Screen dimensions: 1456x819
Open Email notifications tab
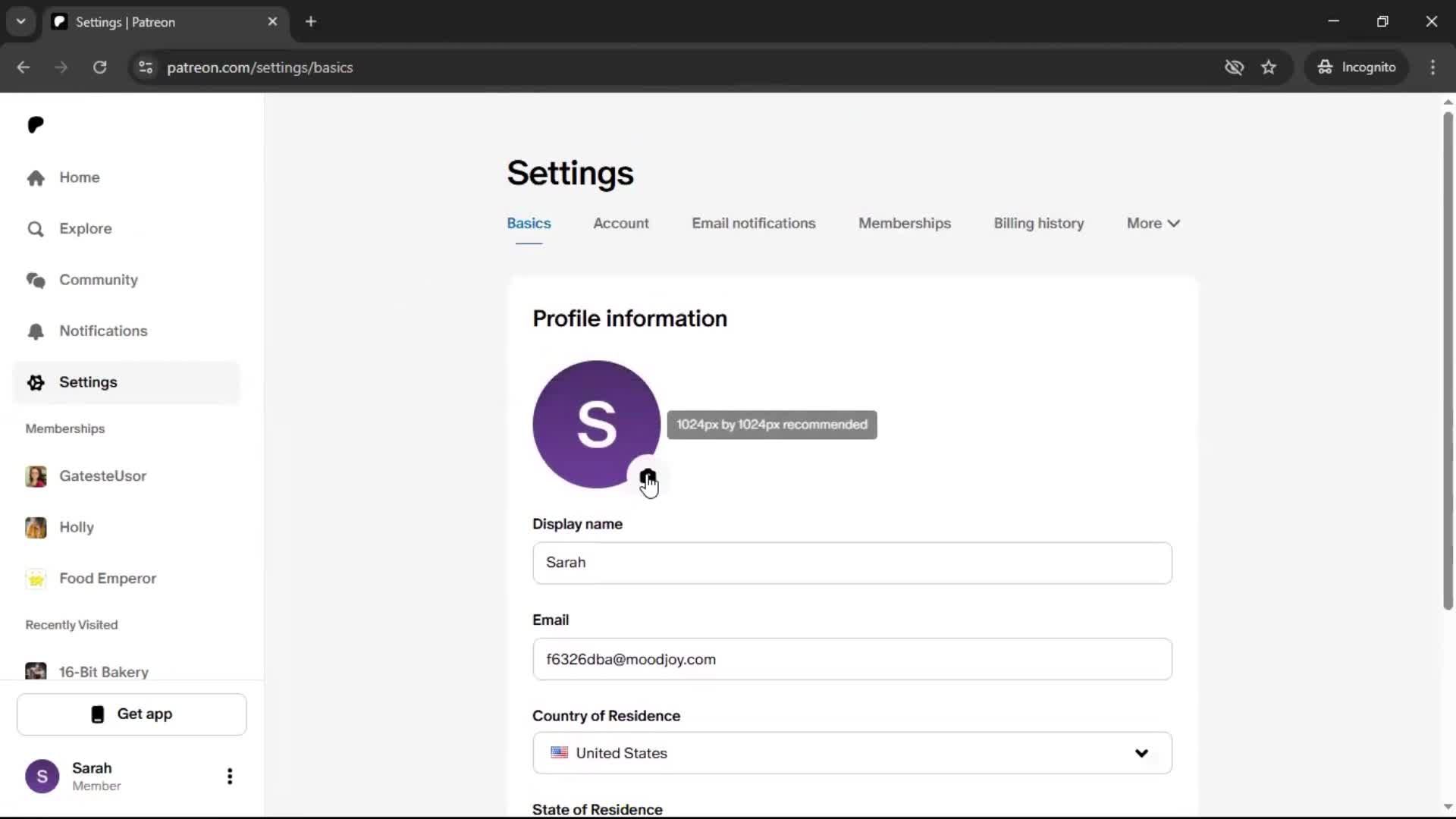click(x=753, y=224)
